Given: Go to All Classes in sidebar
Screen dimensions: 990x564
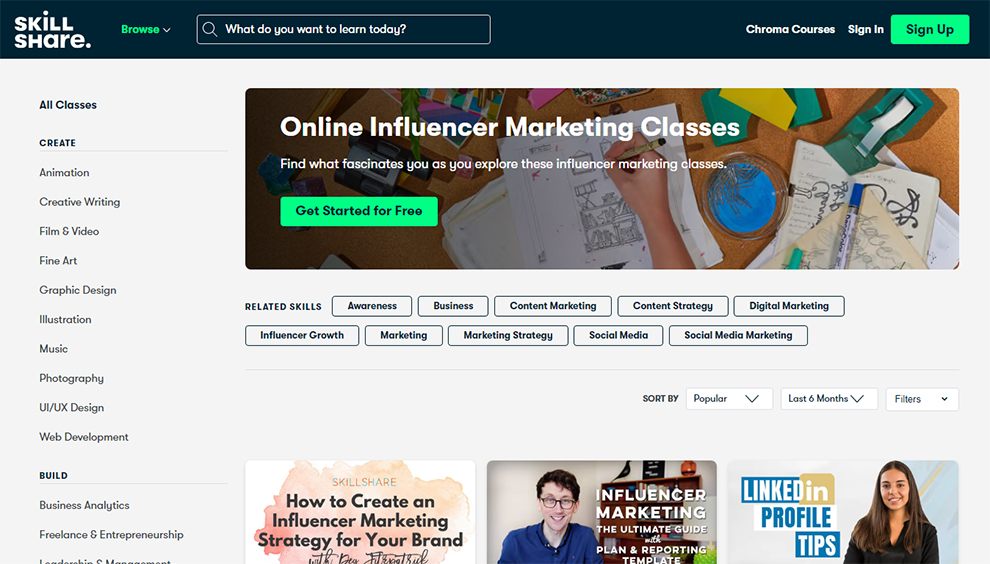Looking at the screenshot, I should tap(68, 105).
